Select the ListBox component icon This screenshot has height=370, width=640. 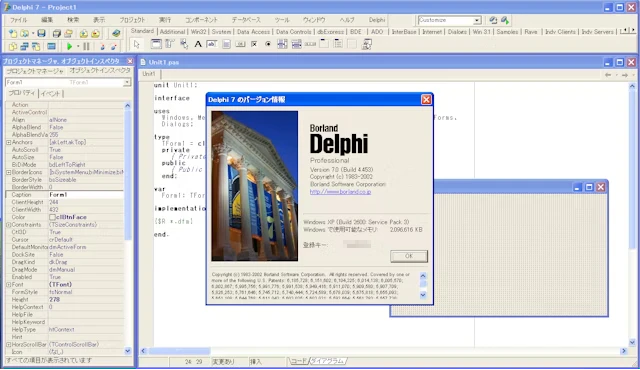(282, 44)
